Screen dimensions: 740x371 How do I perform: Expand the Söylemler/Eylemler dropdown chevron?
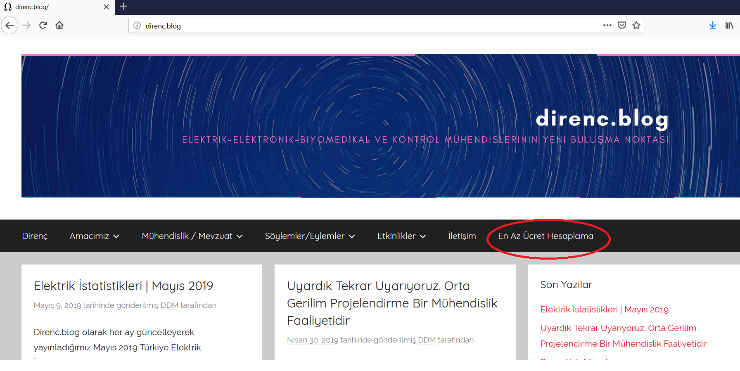pos(352,236)
